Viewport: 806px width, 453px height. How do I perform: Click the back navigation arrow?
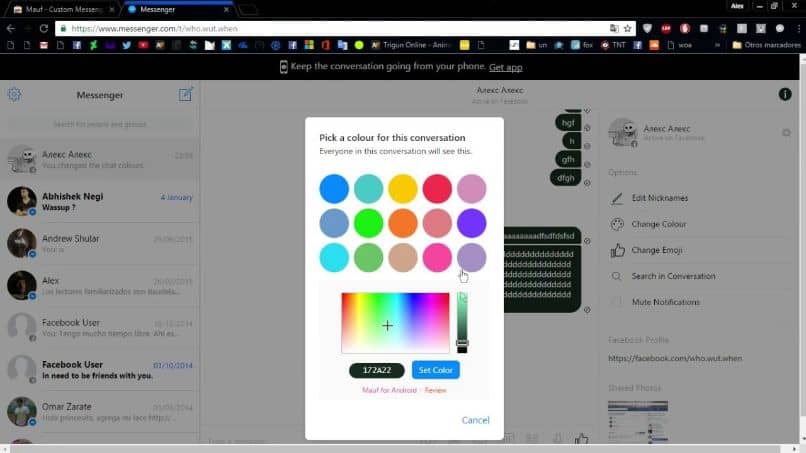10,29
